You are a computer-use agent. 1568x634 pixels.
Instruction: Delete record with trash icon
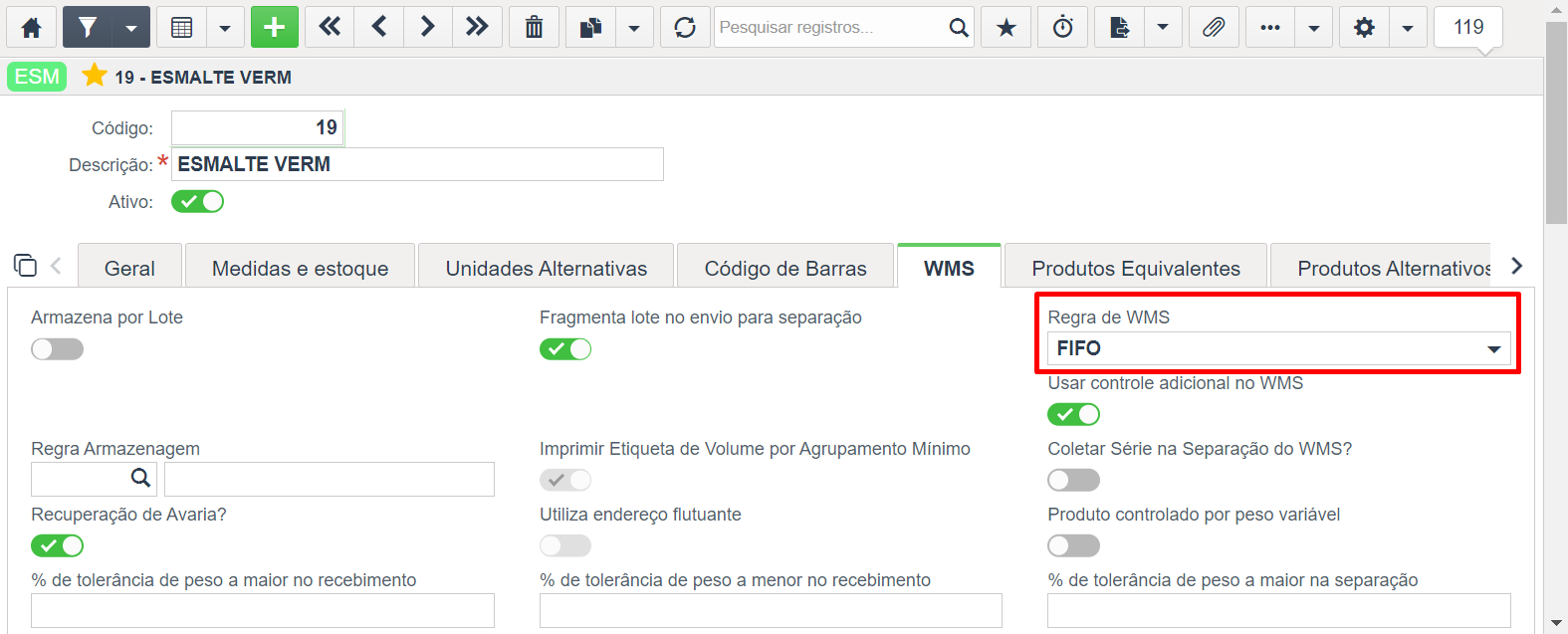click(x=535, y=27)
